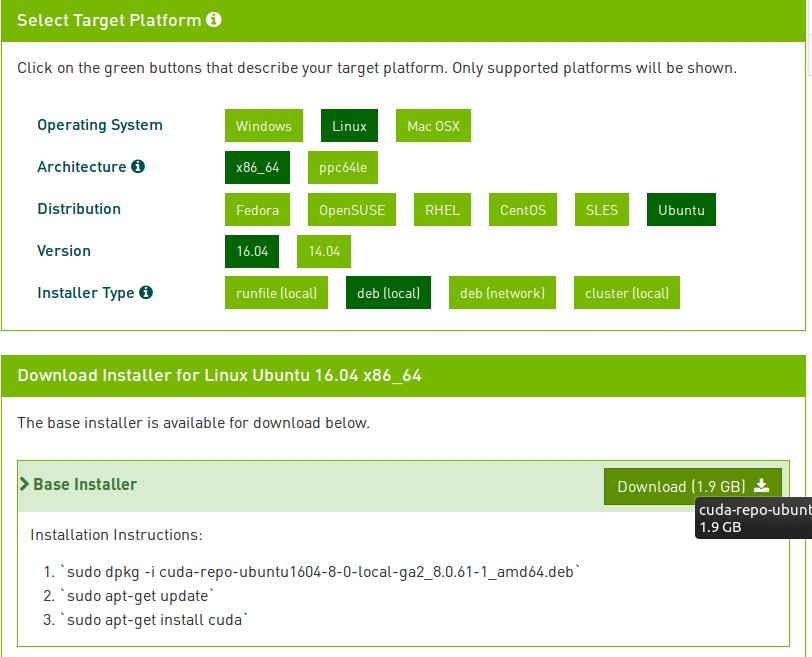Choose ppc64le architecture
This screenshot has height=657, width=812.
[343, 168]
